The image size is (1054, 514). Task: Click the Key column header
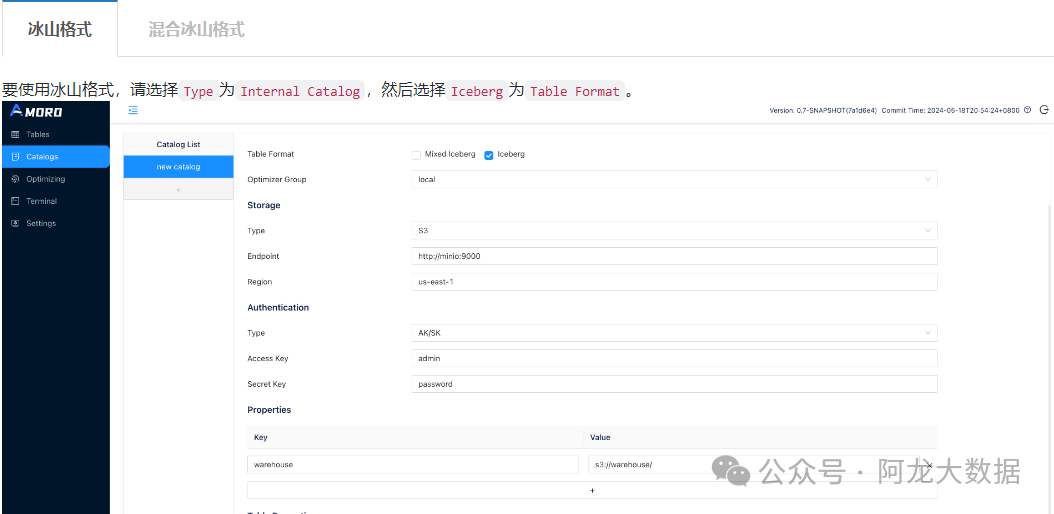coord(261,437)
